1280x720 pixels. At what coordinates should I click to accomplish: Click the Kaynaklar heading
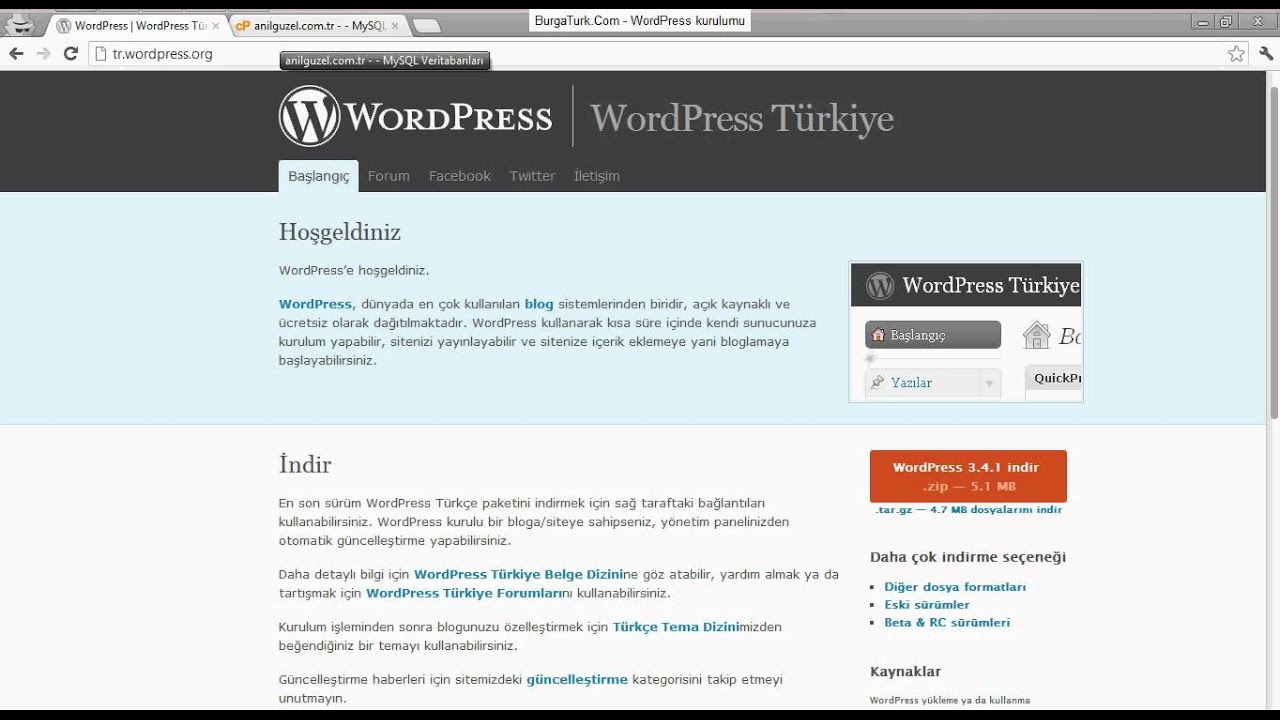[x=905, y=672]
